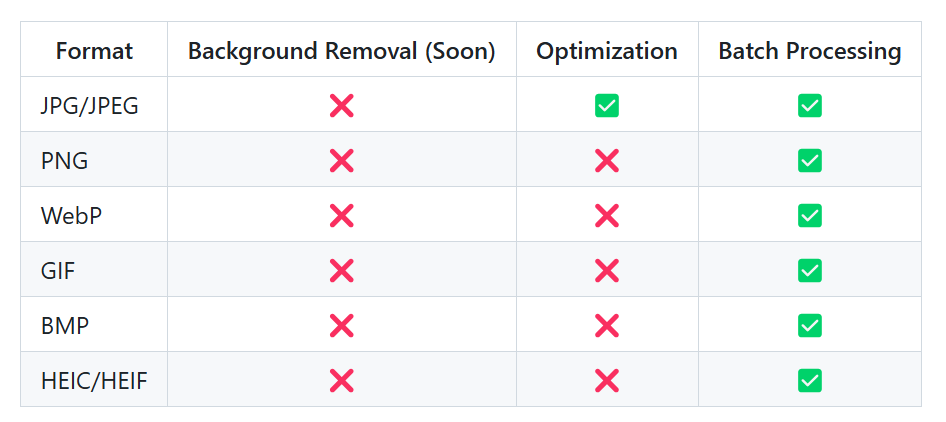Click the PNG Batch Processing checkmark
The width and height of the screenshot is (946, 422).
tap(809, 160)
